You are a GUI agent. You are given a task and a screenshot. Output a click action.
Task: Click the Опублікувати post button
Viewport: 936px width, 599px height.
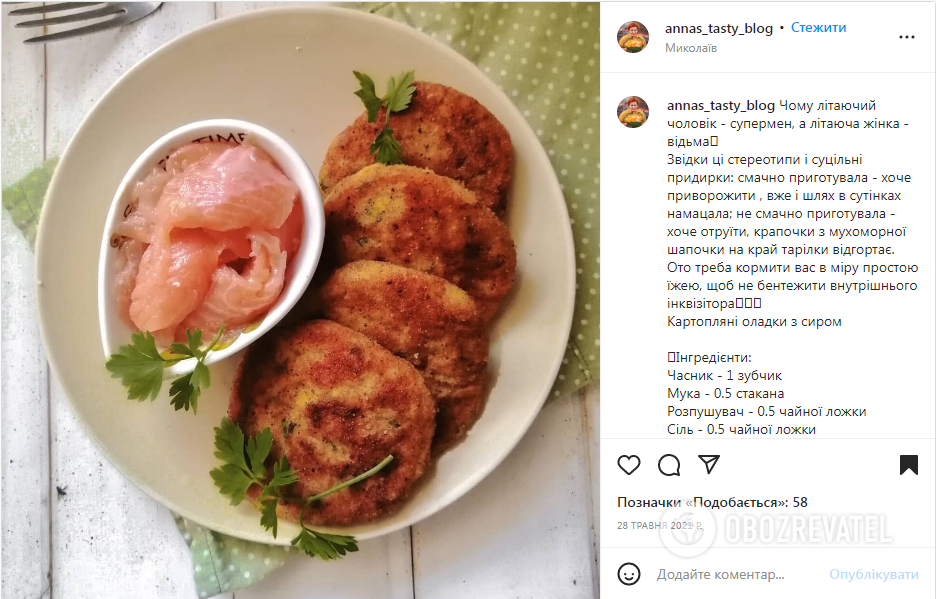coord(874,575)
